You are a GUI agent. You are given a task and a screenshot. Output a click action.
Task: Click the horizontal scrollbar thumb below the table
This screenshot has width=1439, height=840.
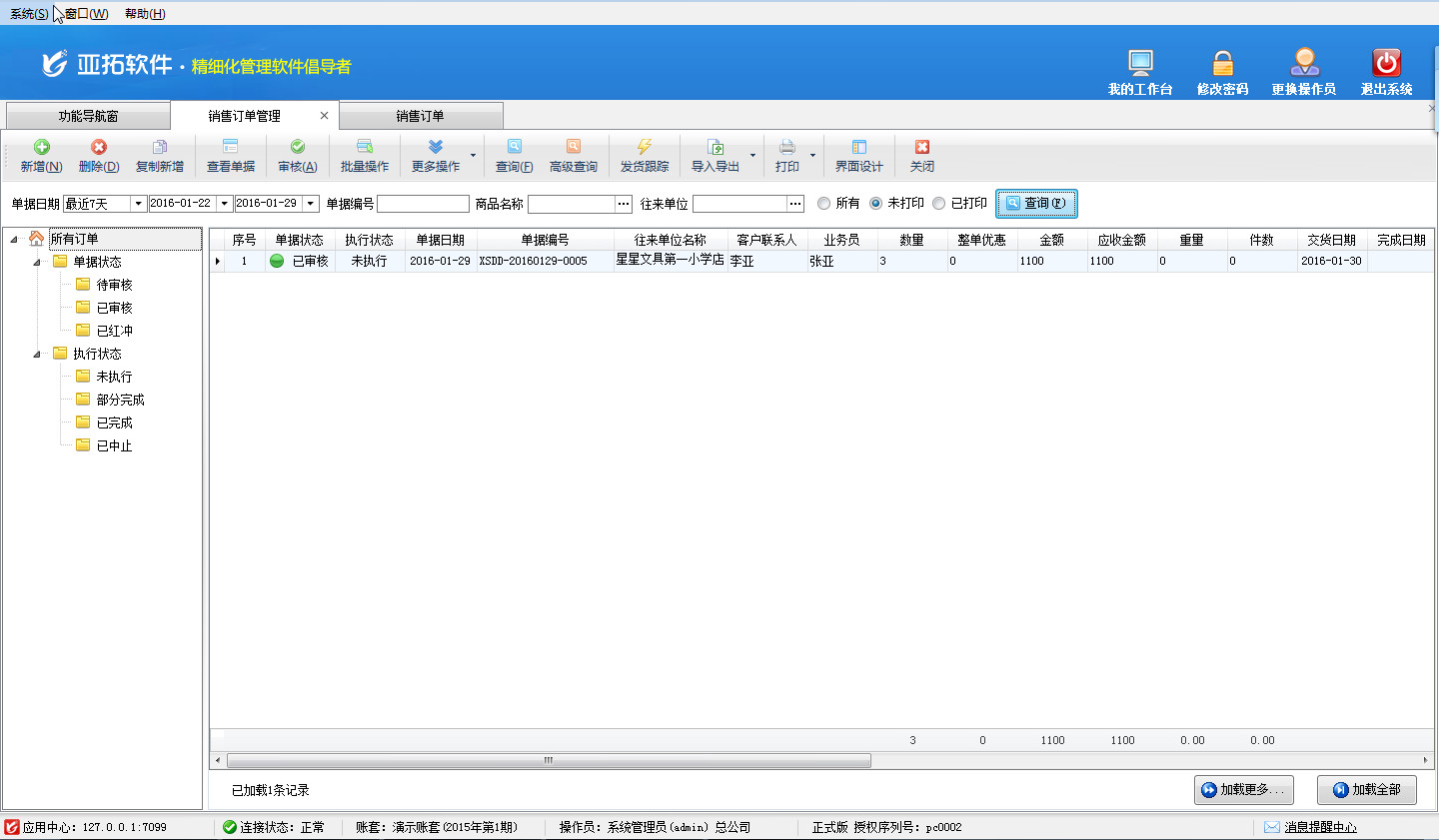(549, 761)
